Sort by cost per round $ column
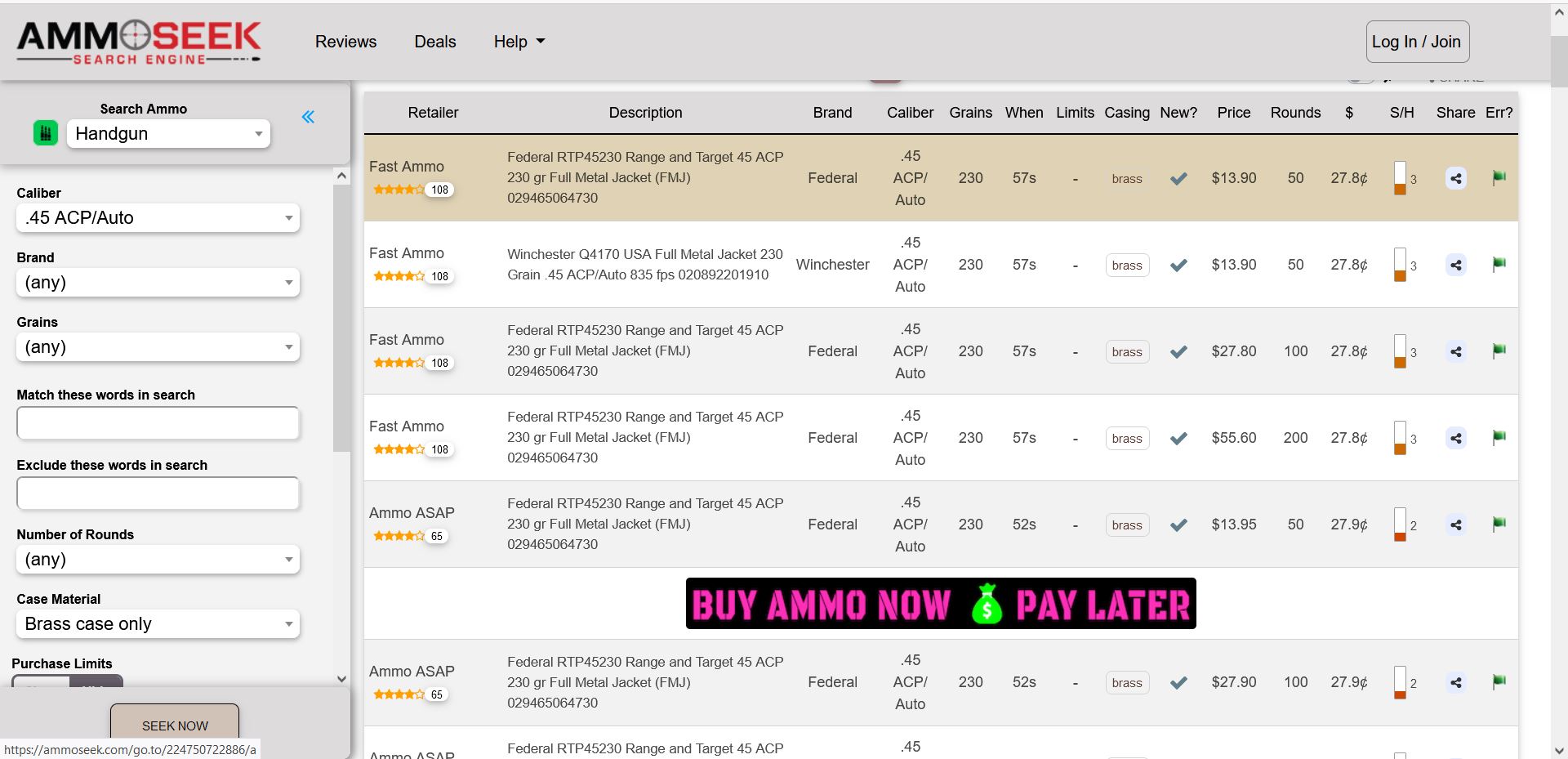Screen dimensions: 1568x759 coord(1349,113)
